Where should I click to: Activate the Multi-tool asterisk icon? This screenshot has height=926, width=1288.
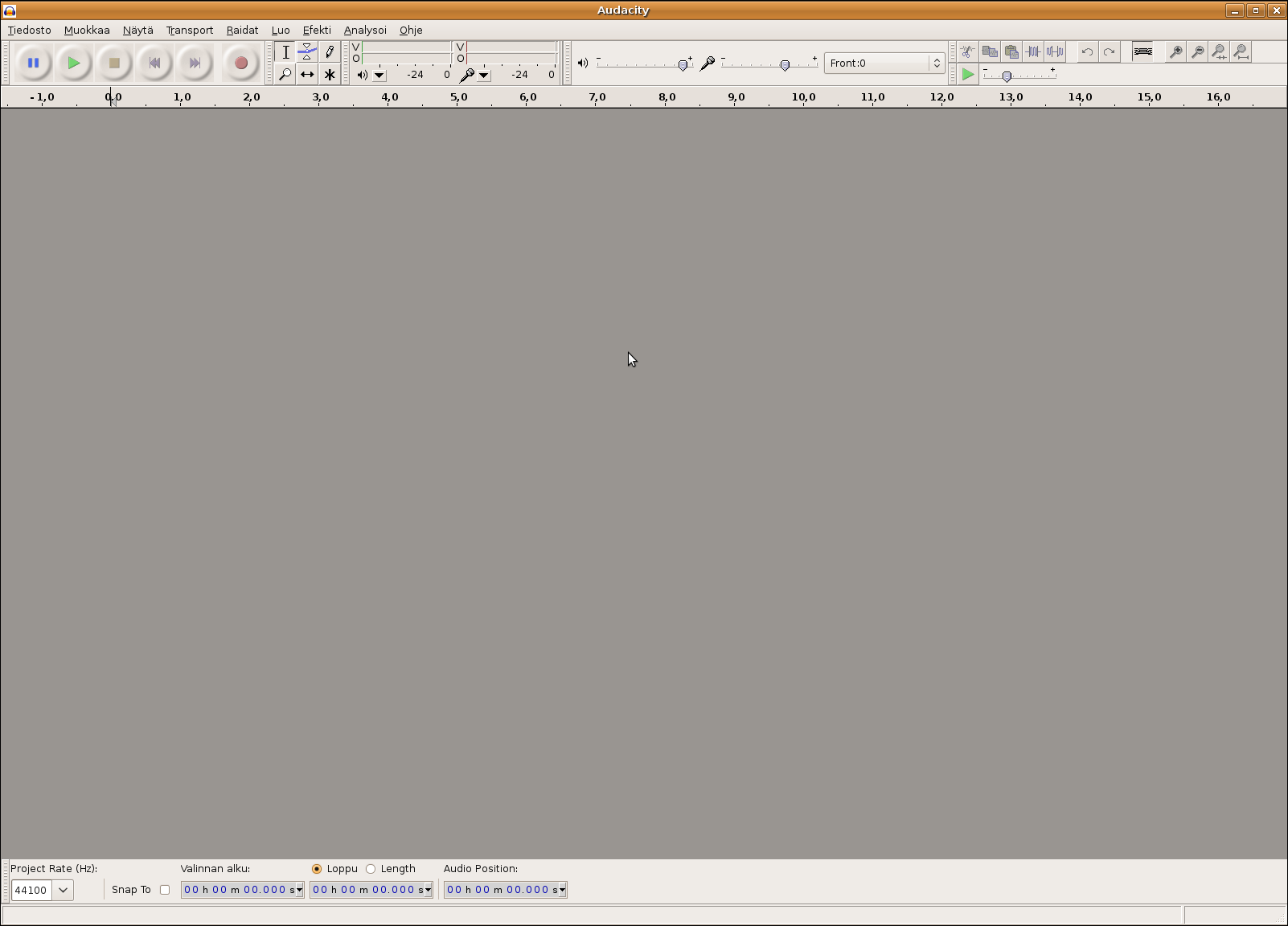tap(330, 75)
